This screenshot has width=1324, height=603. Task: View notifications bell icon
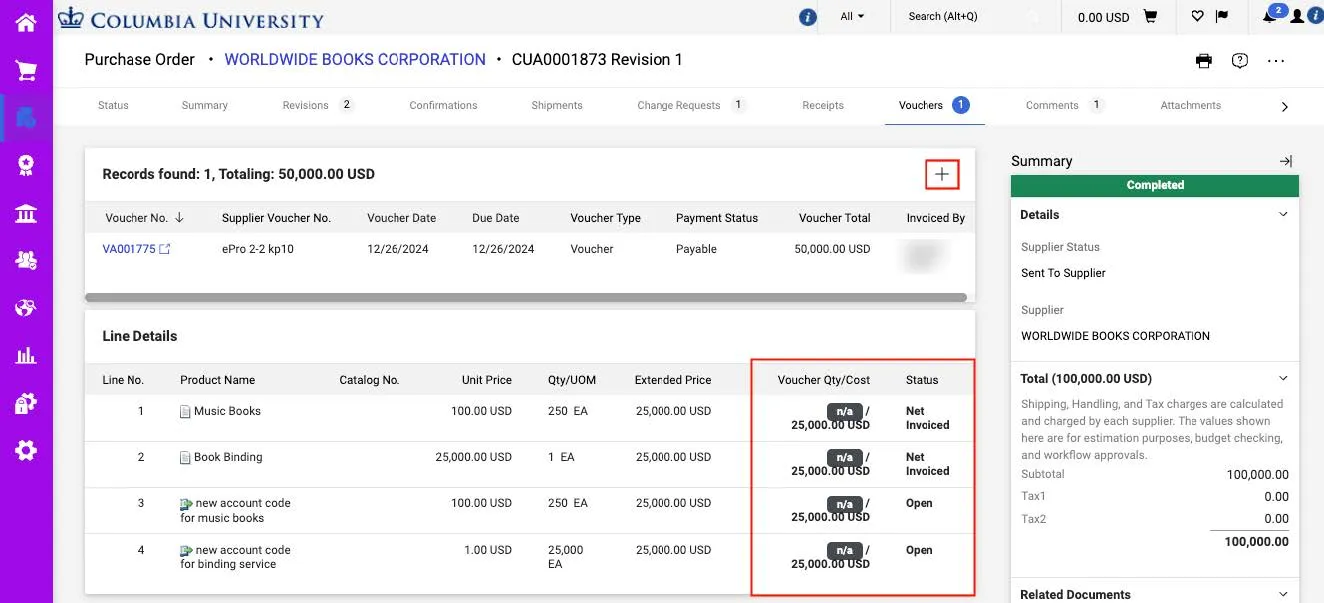(x=1271, y=15)
